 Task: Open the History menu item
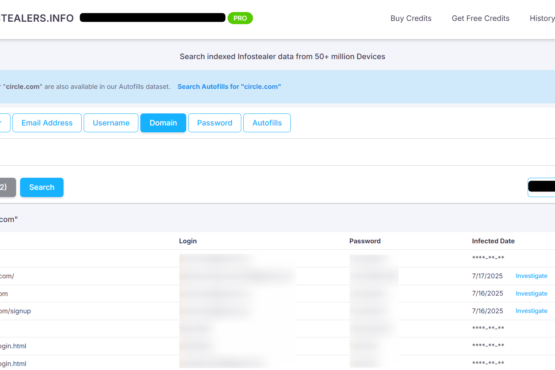pos(542,18)
